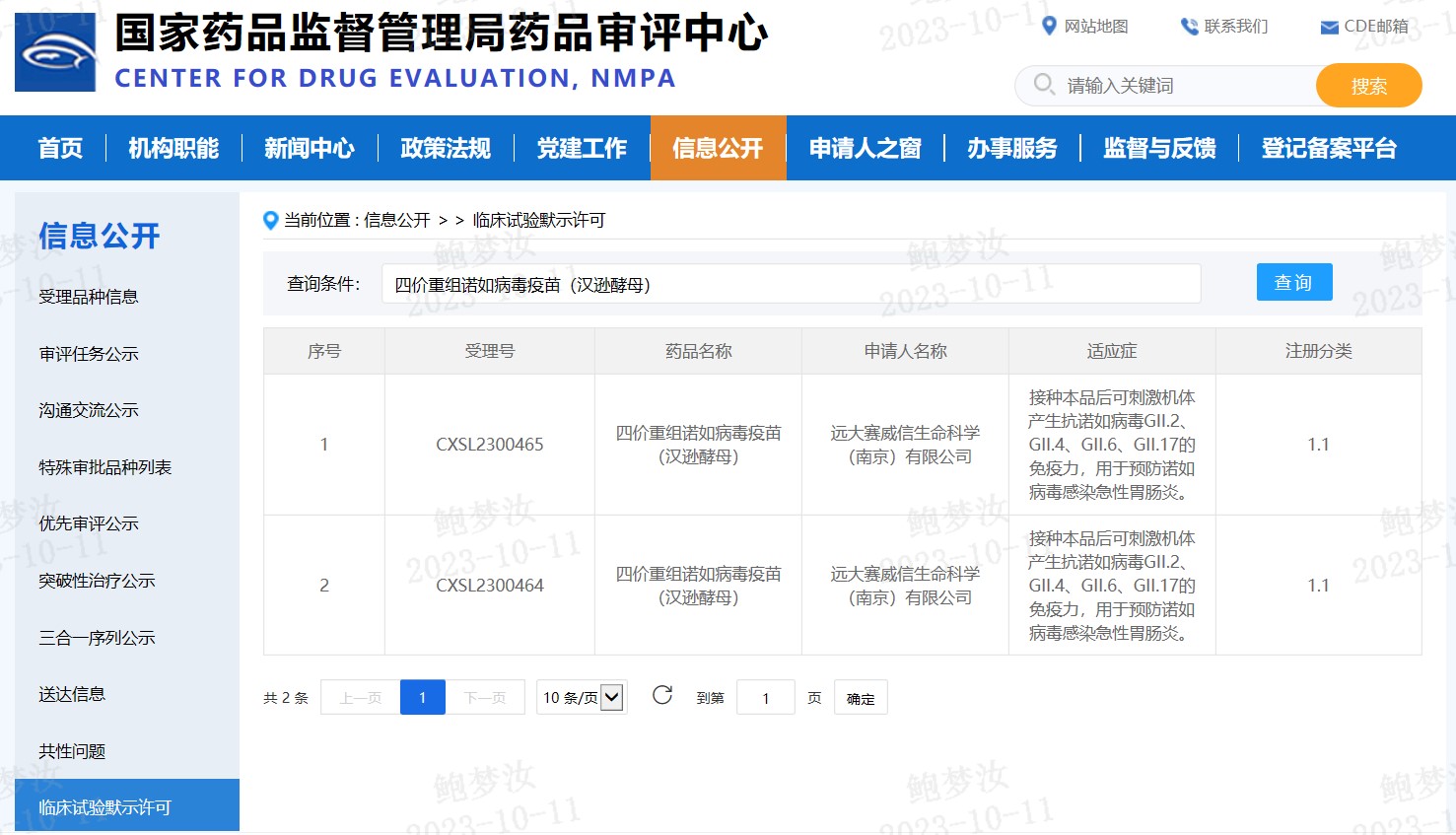This screenshot has height=835, width=1456.
Task: Open the 办事服务 menu
Action: pyautogui.click(x=1012, y=148)
